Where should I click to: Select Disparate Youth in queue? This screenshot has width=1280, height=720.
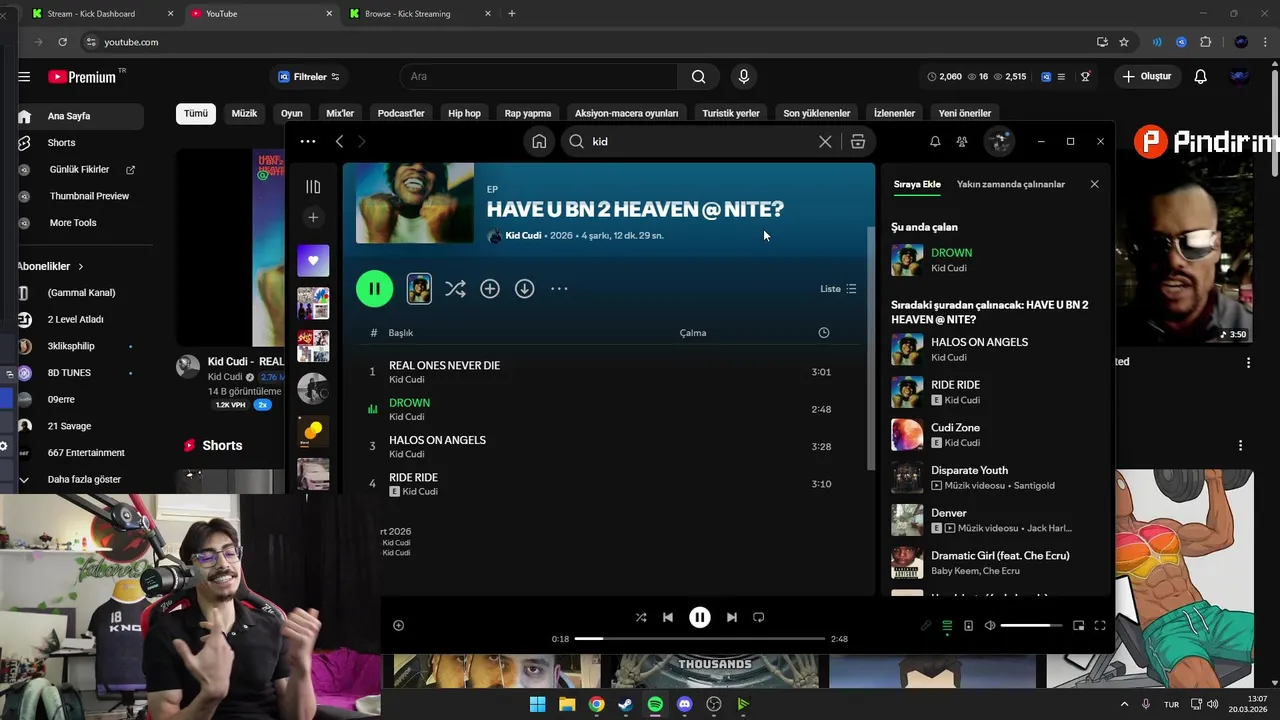(x=996, y=478)
